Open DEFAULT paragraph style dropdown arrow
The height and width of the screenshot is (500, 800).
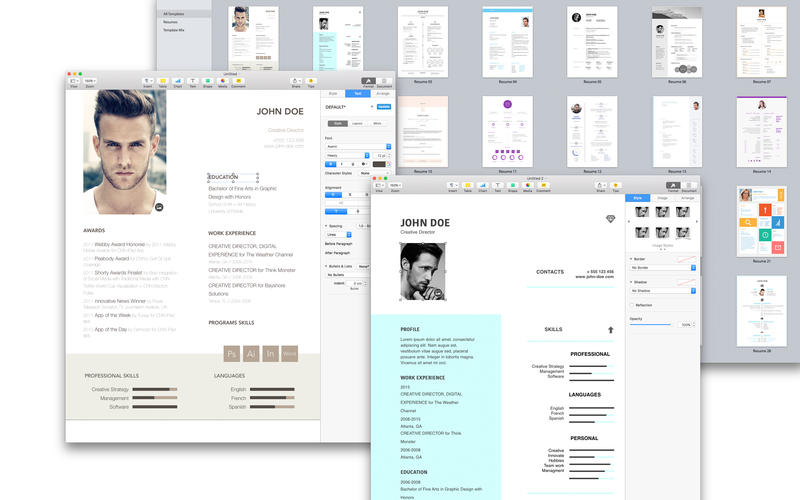(x=372, y=107)
